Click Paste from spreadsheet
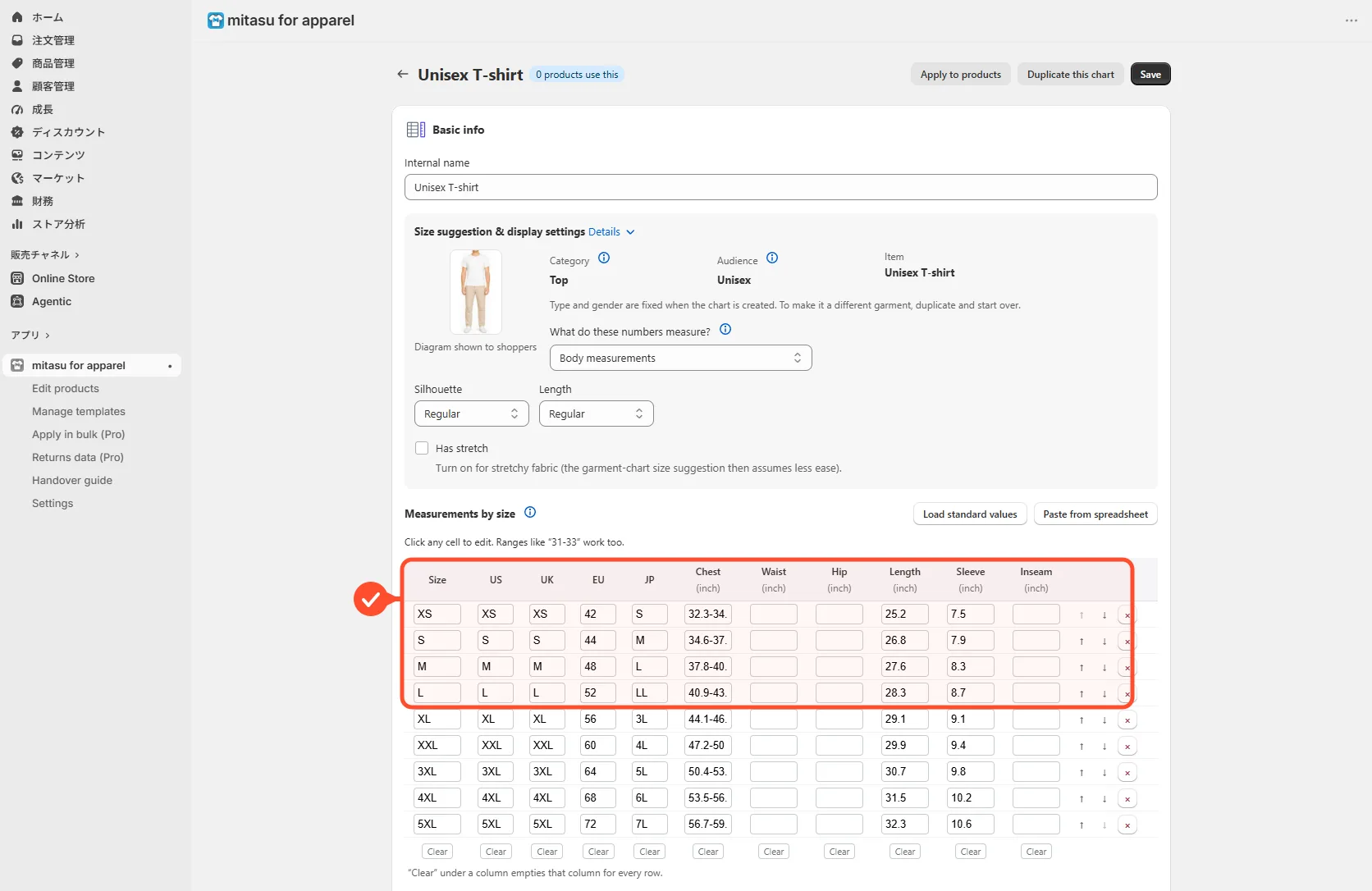Viewport: 1372px width, 891px height. (1095, 514)
